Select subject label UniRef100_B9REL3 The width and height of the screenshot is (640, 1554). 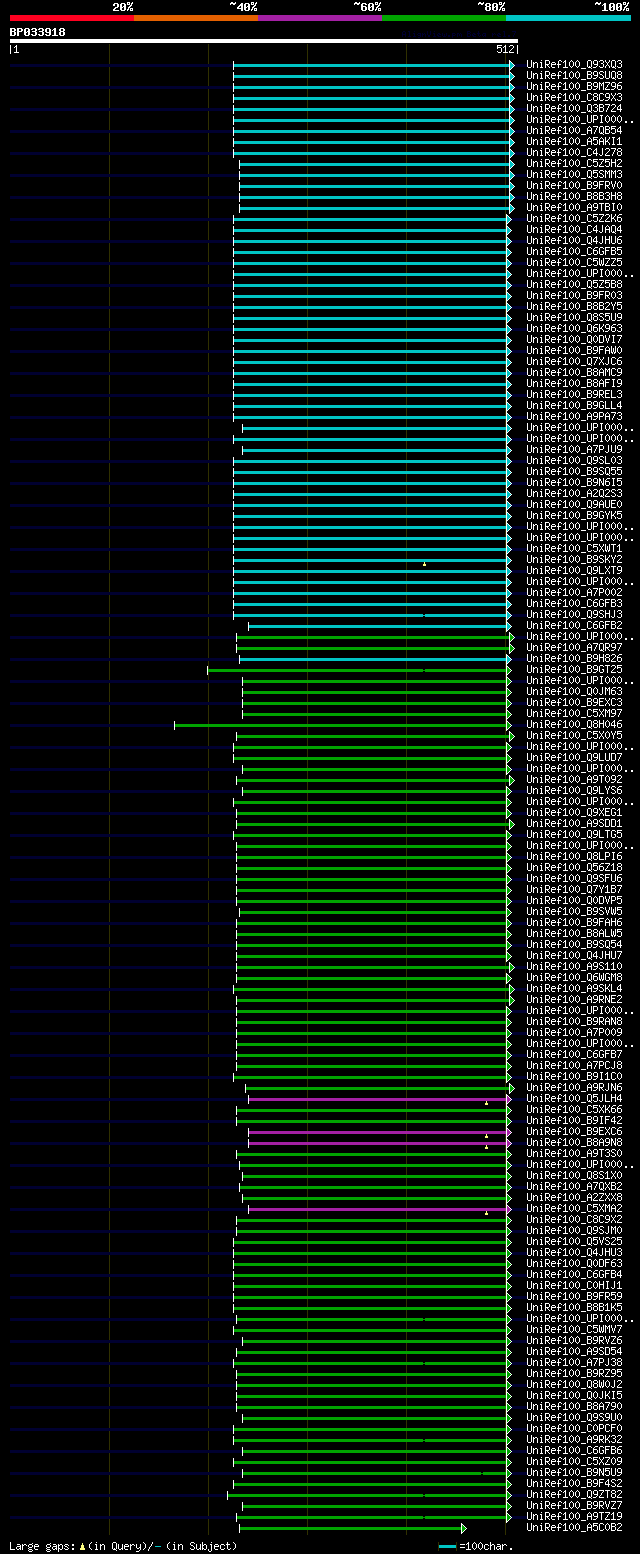tap(574, 394)
